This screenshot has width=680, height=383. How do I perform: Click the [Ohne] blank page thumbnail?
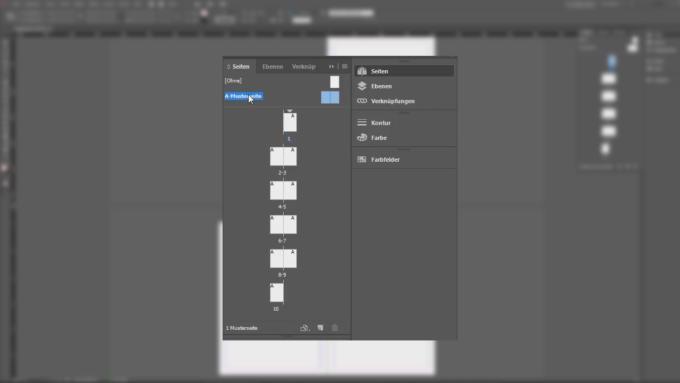pyautogui.click(x=334, y=82)
